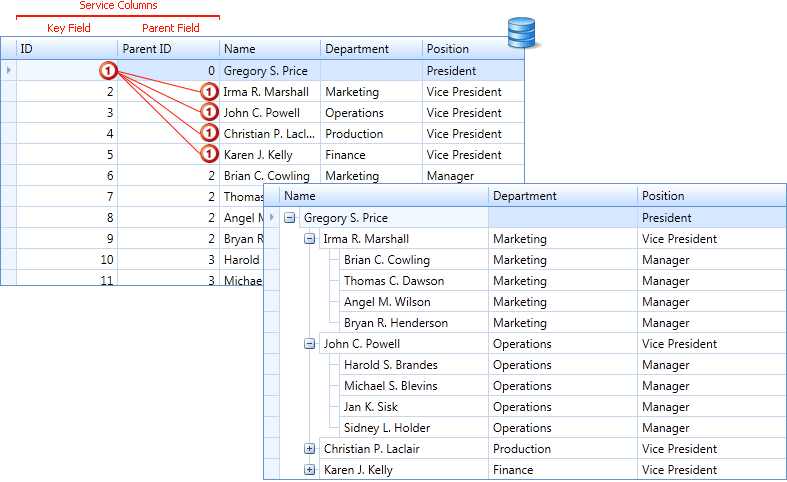This screenshot has height=482, width=787.
Task: Select the Sidney L. Holder tree row
Action: 525,428
